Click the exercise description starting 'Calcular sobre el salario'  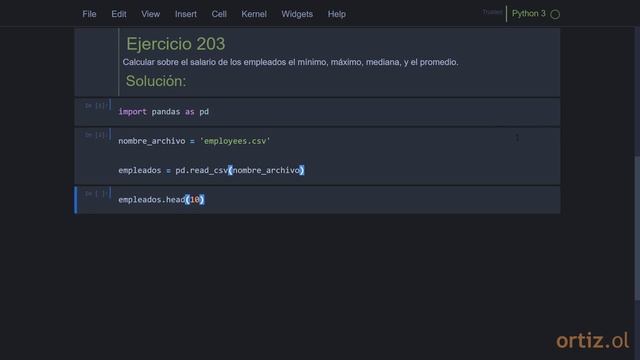(290, 62)
